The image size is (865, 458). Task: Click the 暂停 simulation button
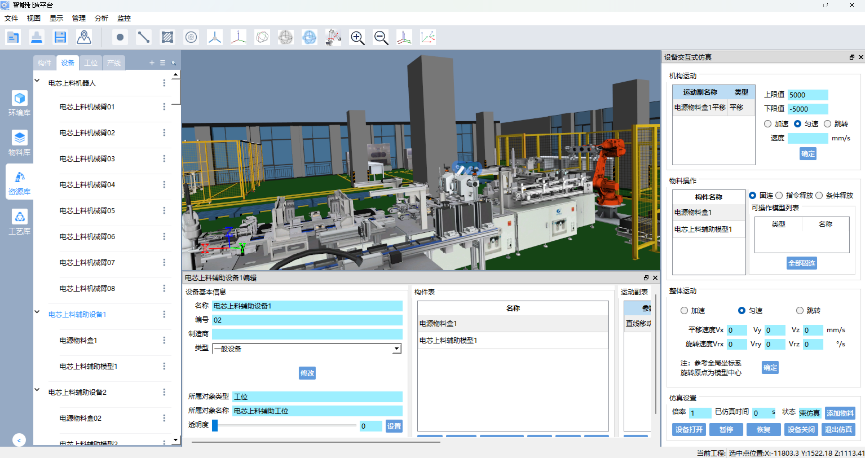pos(725,429)
